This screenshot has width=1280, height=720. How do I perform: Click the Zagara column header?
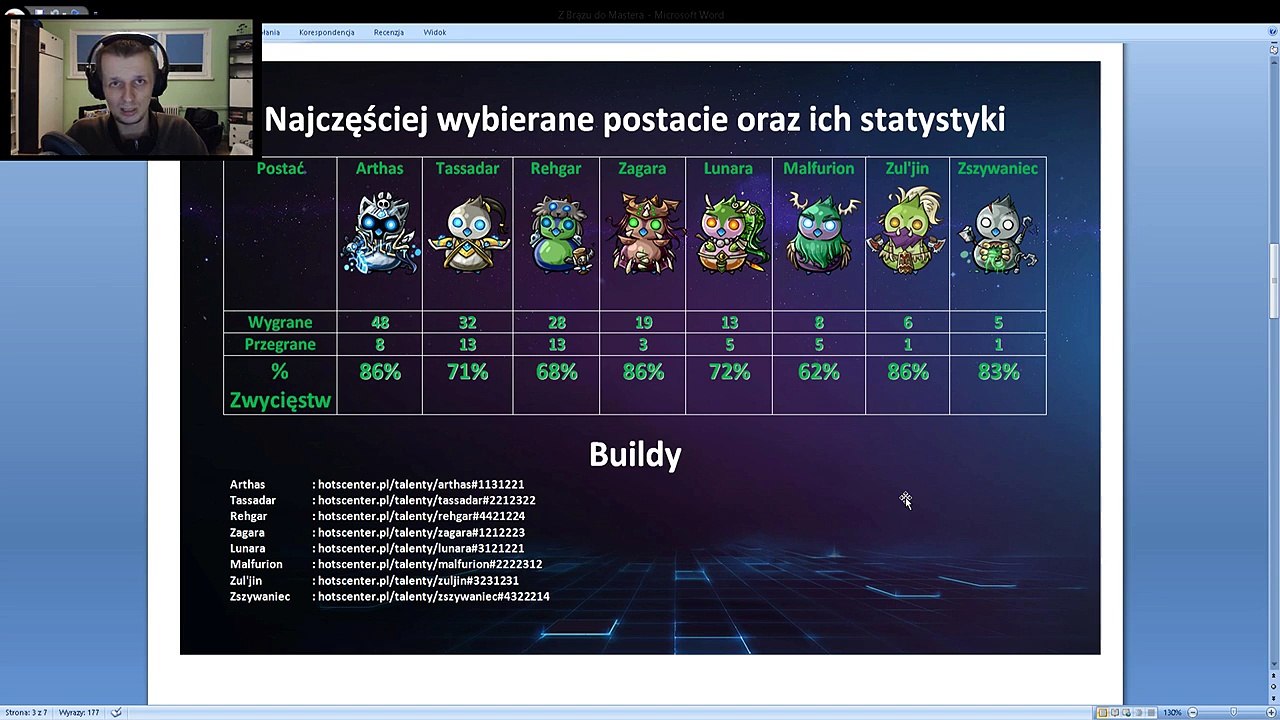642,169
